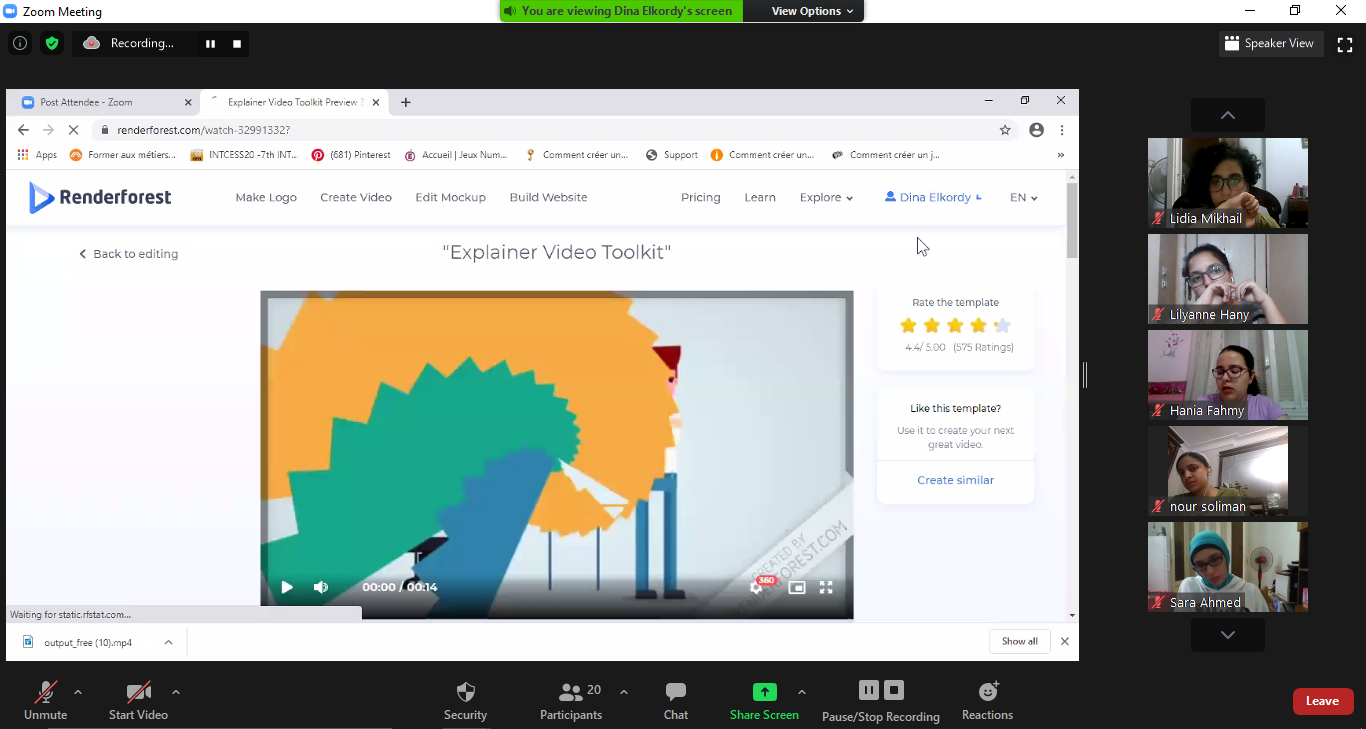Open the Participants list
This screenshot has width=1366, height=729.
571,692
